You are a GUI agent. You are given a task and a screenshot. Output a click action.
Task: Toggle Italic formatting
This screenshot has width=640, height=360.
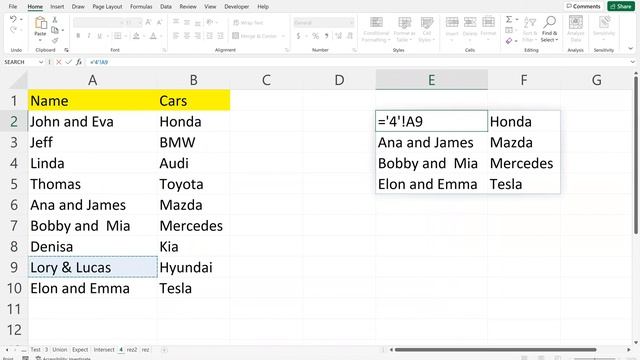click(89, 36)
